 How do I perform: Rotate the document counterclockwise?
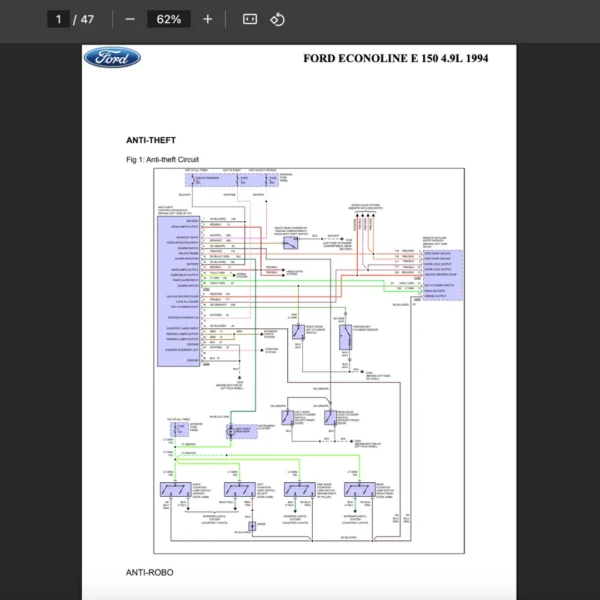278,19
